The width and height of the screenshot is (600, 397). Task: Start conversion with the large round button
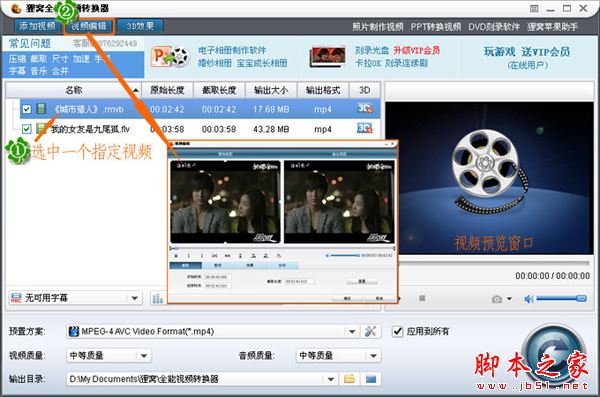(x=554, y=354)
